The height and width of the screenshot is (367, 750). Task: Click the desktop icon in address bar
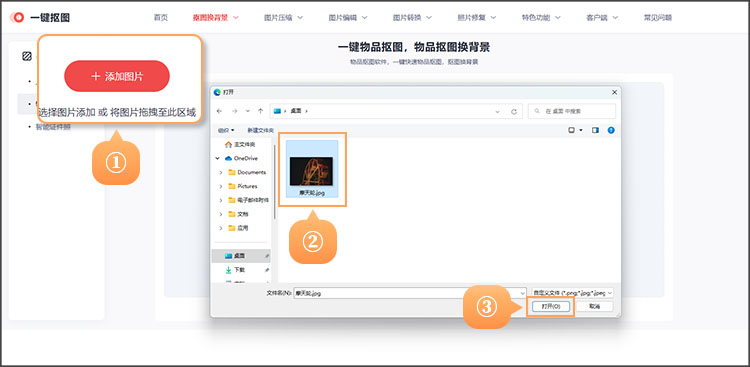[277, 111]
